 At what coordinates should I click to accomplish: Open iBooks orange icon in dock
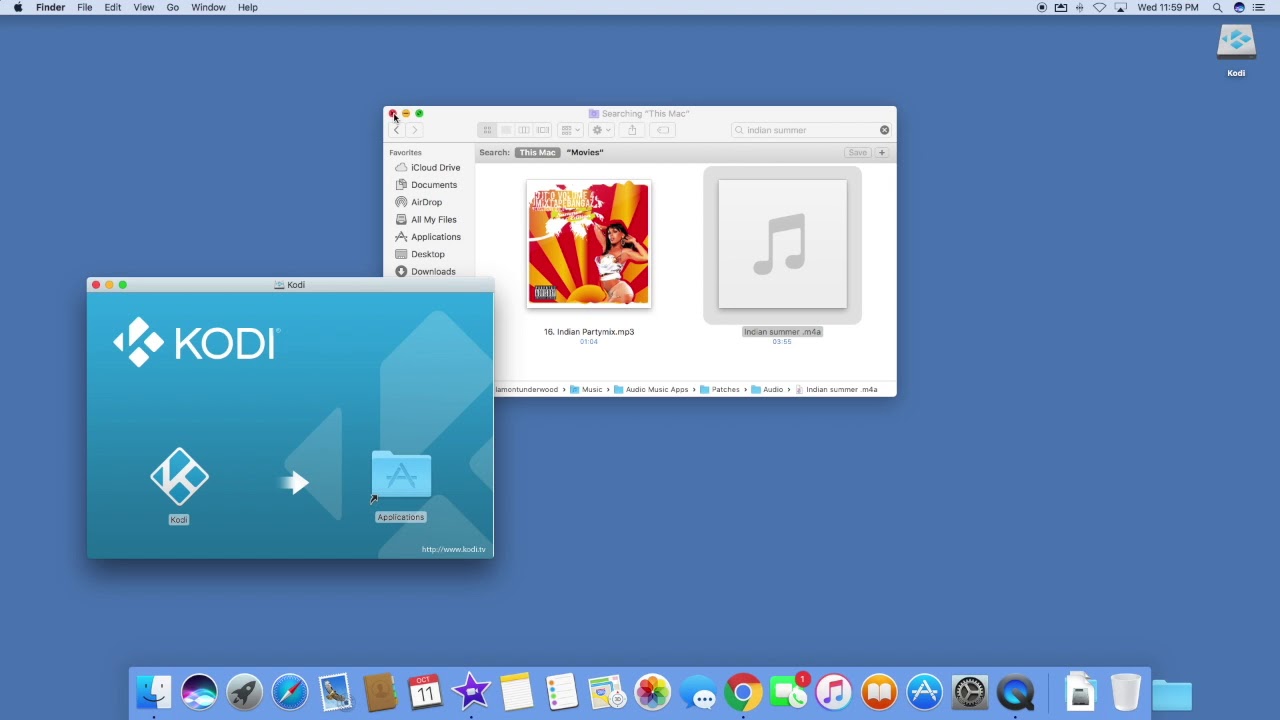tap(879, 692)
